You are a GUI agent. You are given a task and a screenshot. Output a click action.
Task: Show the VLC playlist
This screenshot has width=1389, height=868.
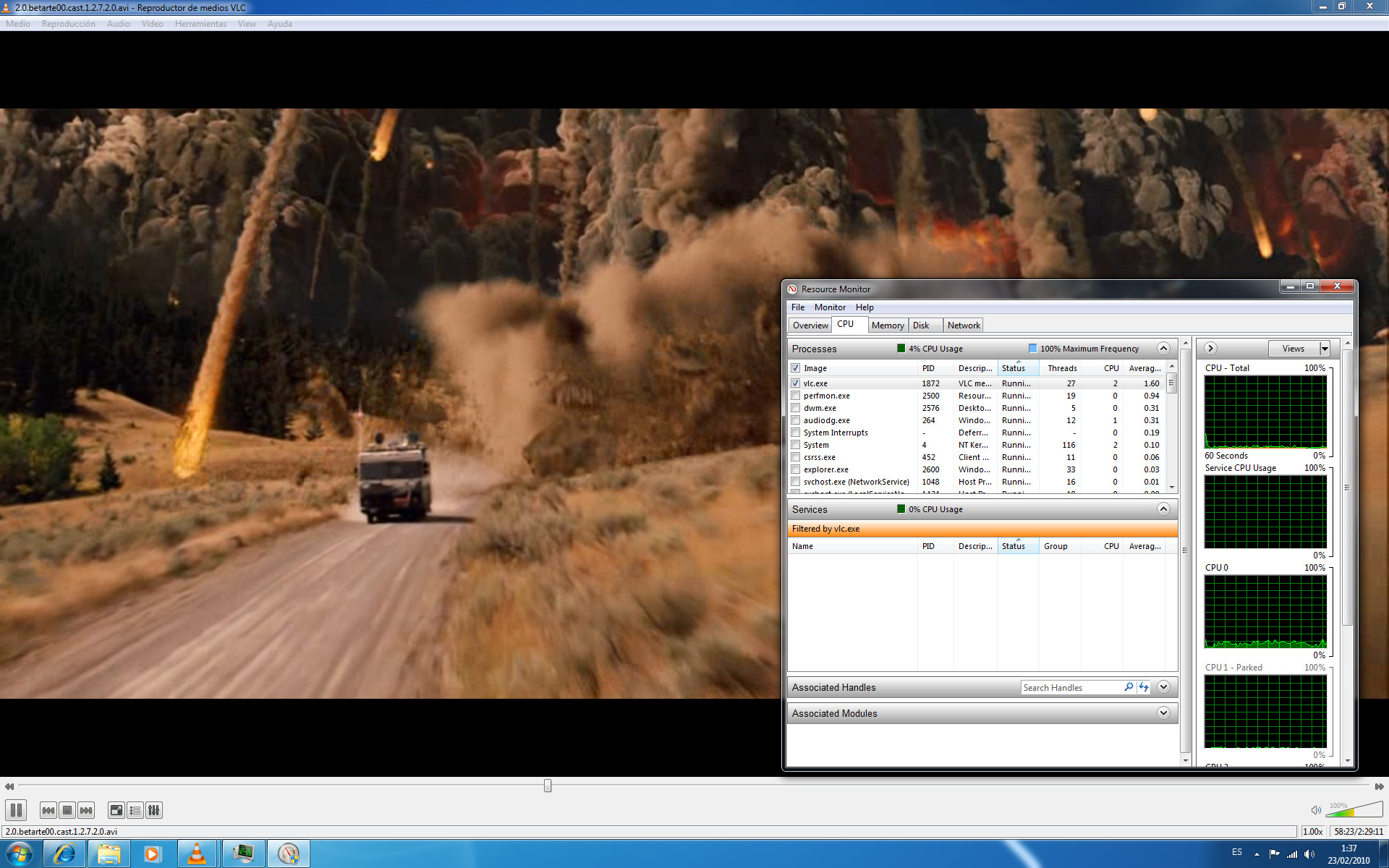coord(135,810)
